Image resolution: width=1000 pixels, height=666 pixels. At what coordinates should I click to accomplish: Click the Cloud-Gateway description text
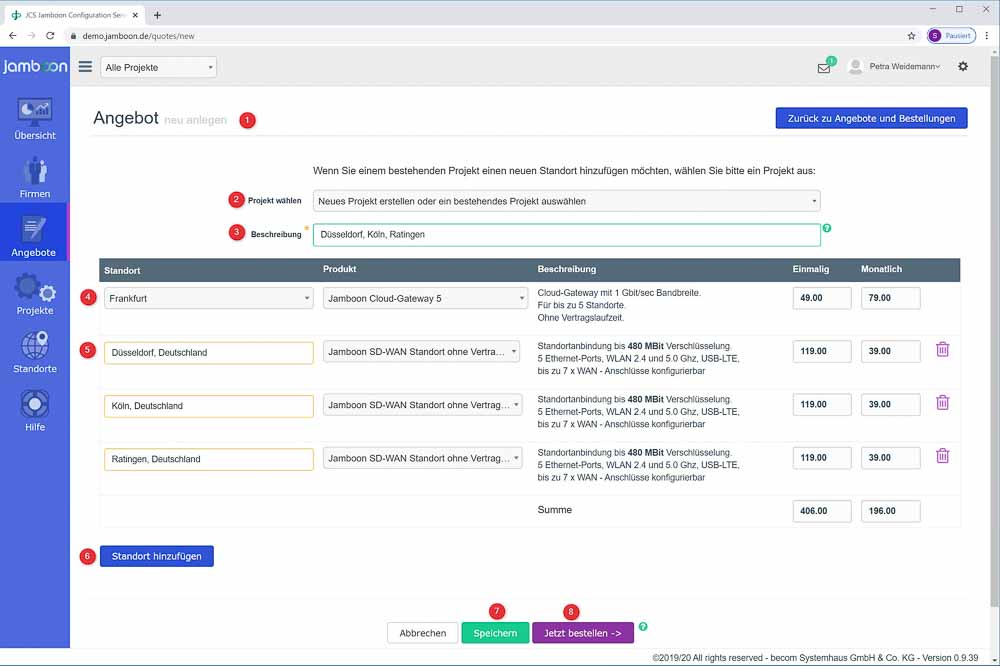click(619, 305)
